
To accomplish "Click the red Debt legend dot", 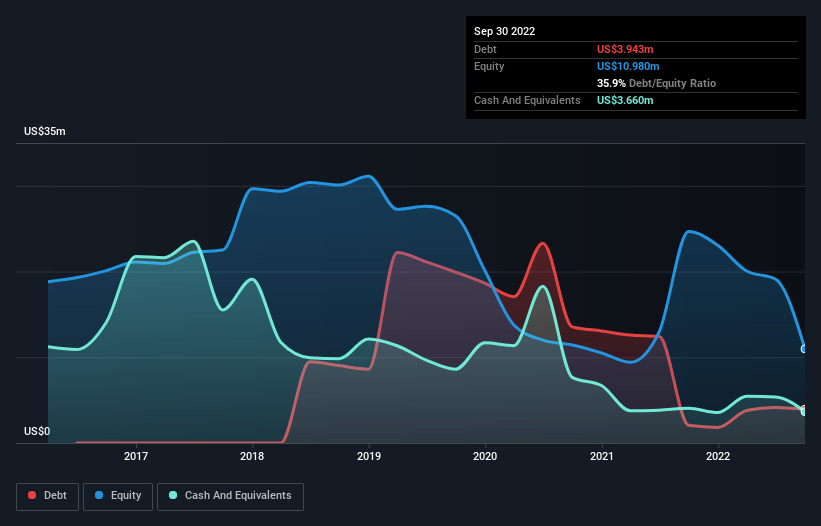I will [32, 495].
